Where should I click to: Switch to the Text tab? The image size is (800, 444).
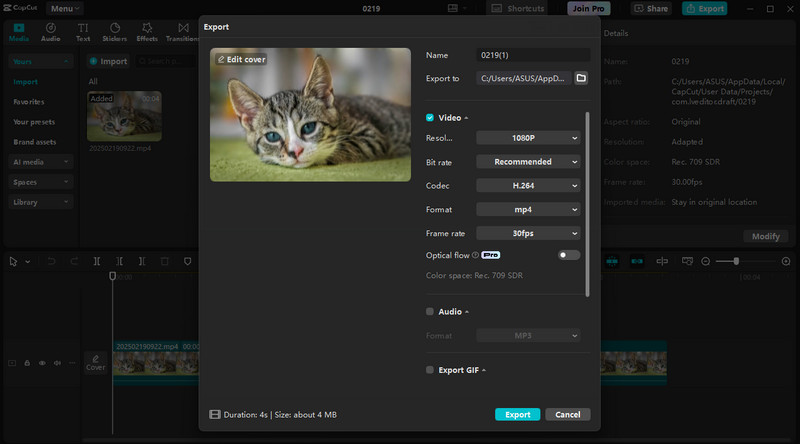click(83, 32)
